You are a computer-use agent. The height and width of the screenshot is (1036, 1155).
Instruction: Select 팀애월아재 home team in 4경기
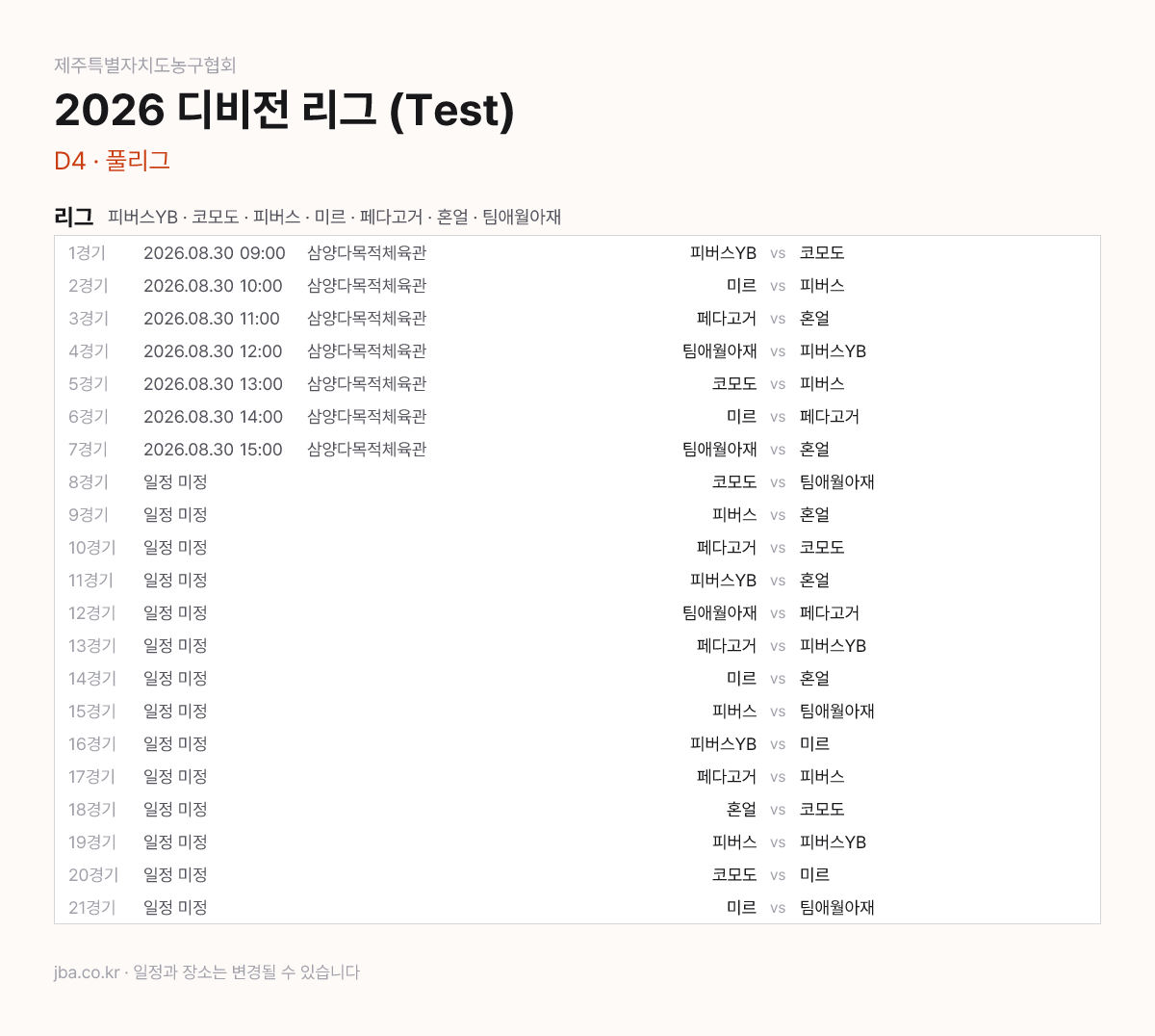pos(720,351)
